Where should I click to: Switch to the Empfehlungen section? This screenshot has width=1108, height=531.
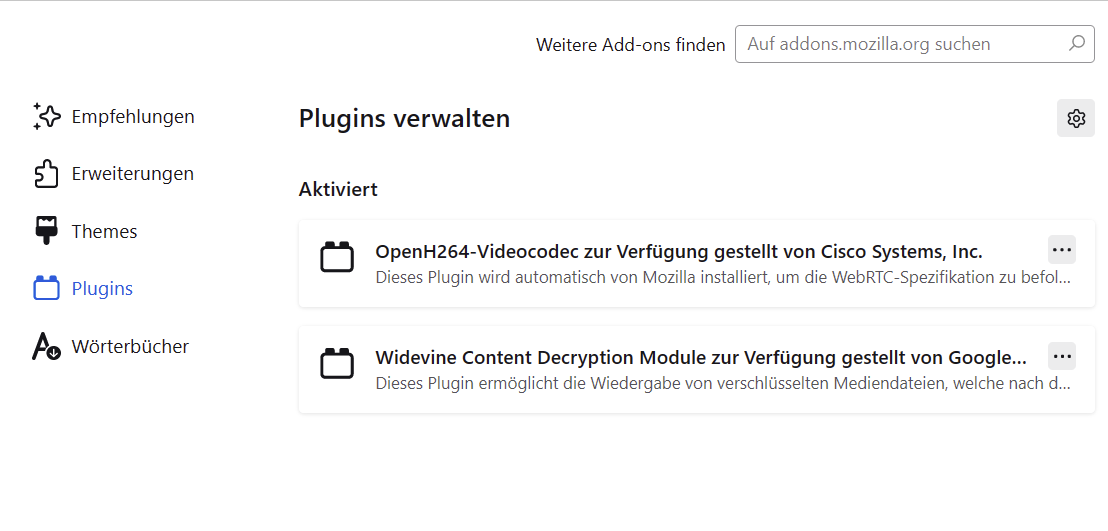pos(133,117)
